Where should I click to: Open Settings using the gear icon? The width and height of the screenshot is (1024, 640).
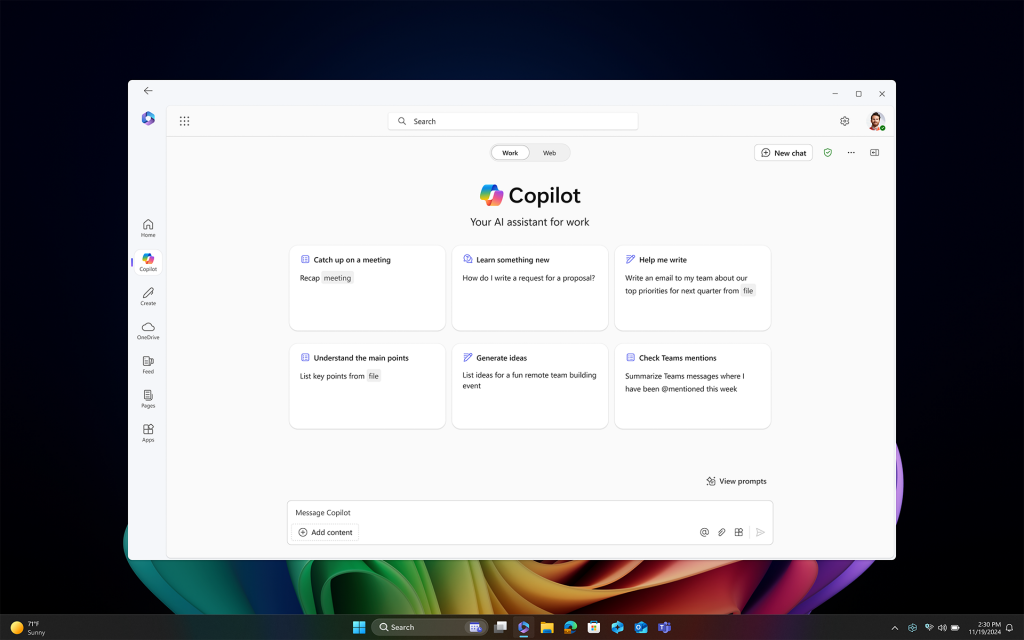(x=844, y=120)
